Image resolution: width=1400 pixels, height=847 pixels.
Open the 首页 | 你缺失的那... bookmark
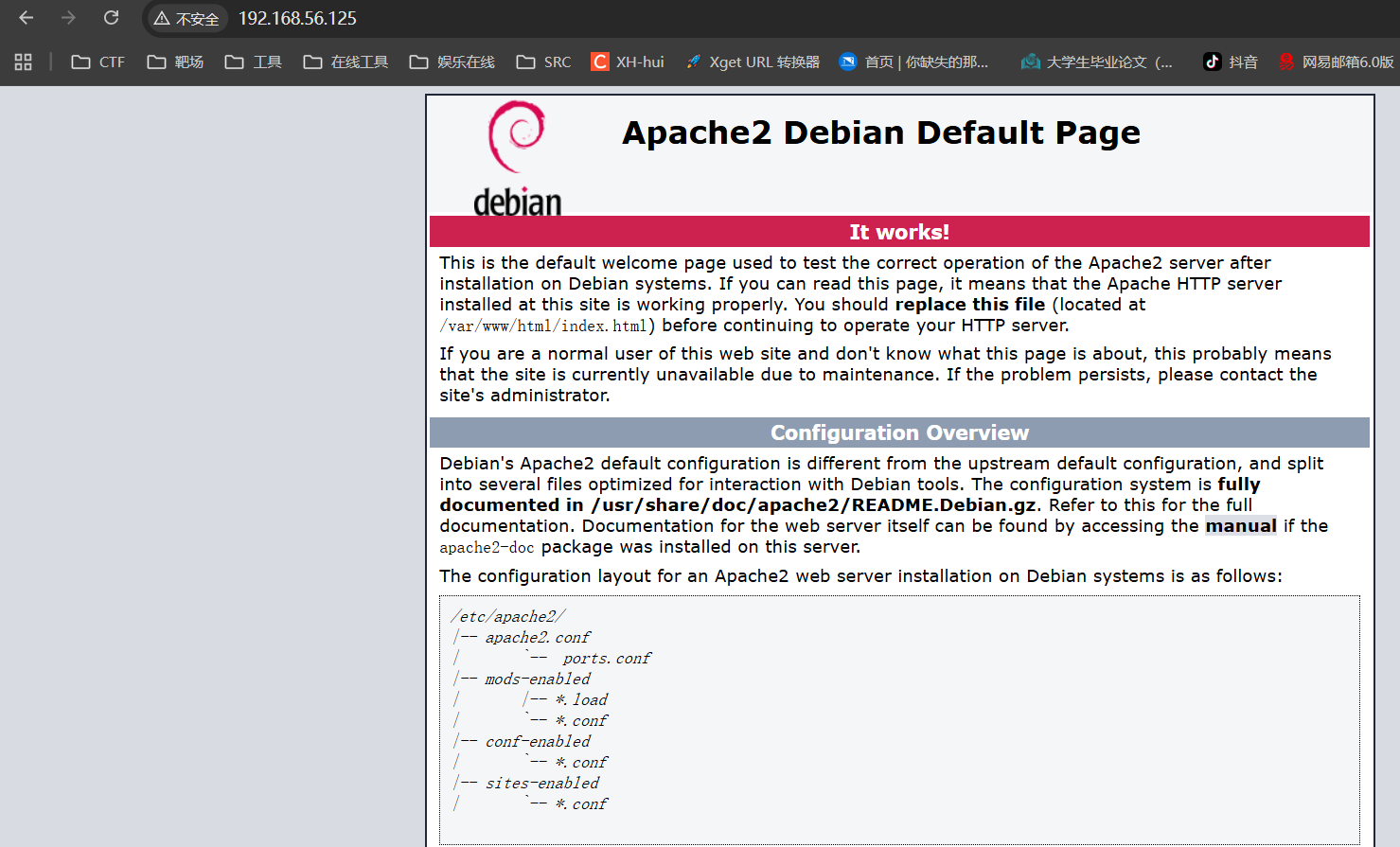tap(914, 62)
